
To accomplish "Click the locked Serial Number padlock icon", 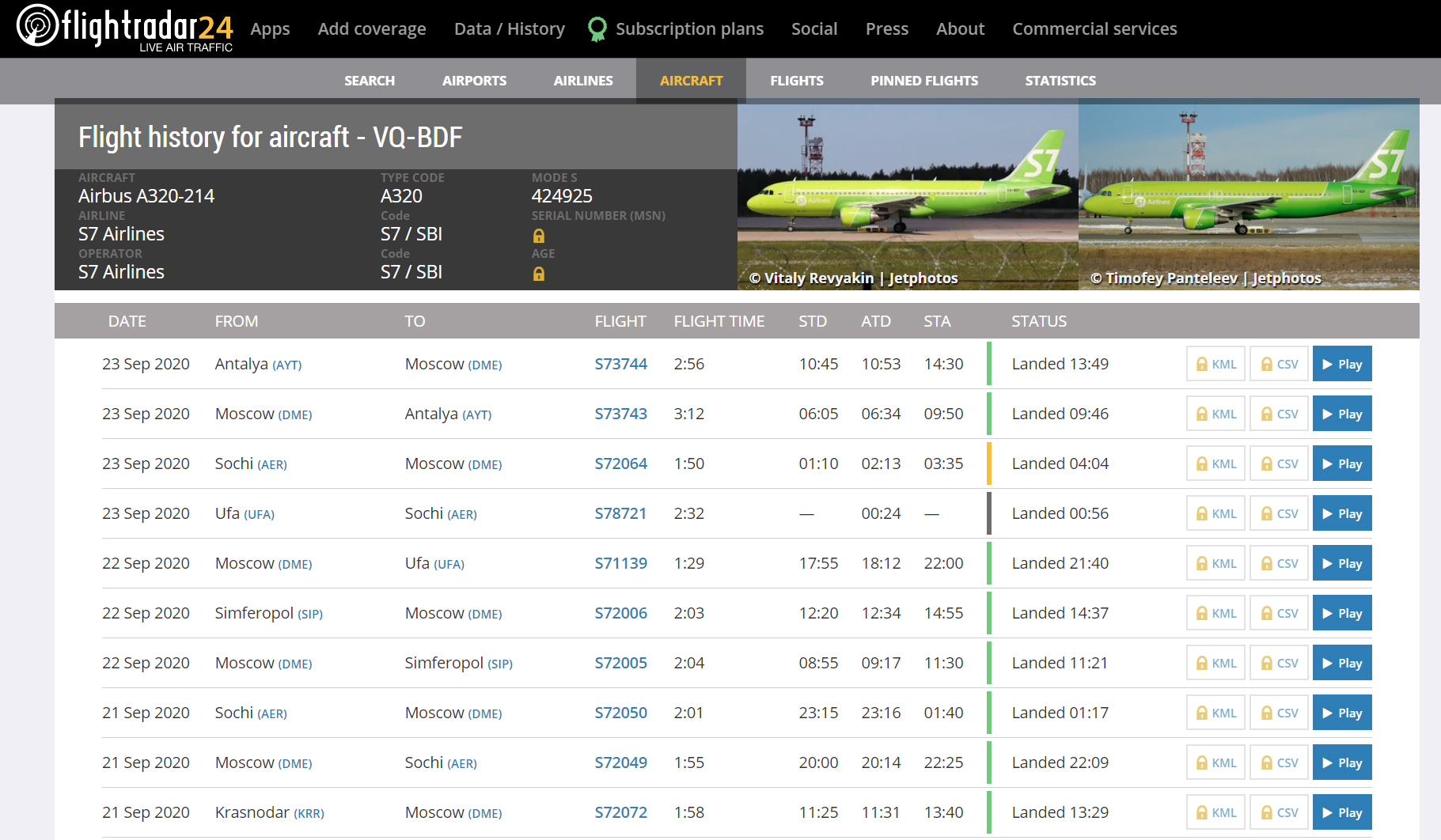I will point(539,236).
